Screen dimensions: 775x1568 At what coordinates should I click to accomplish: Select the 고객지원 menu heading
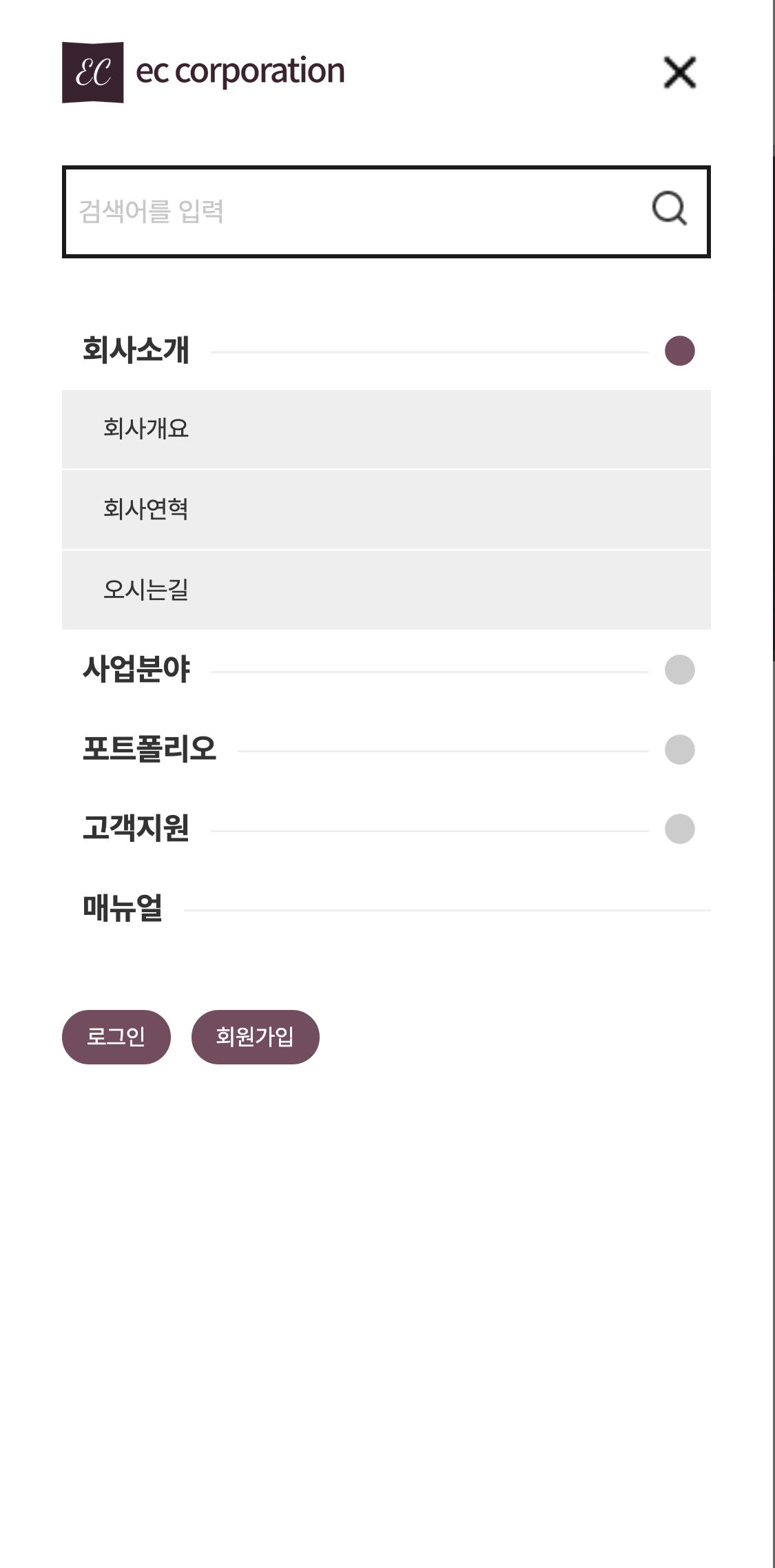(x=136, y=828)
